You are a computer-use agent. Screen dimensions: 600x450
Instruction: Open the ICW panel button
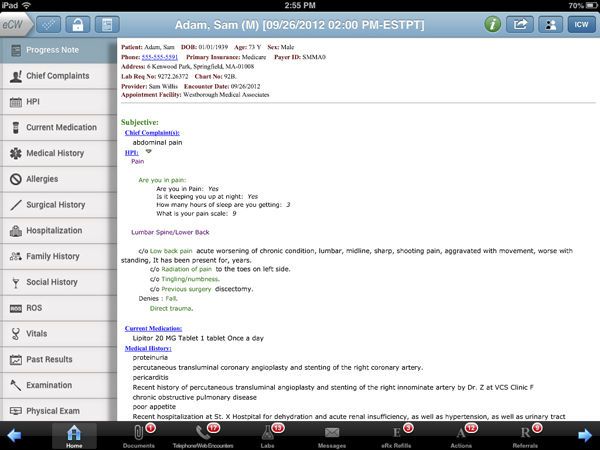pyautogui.click(x=580, y=23)
